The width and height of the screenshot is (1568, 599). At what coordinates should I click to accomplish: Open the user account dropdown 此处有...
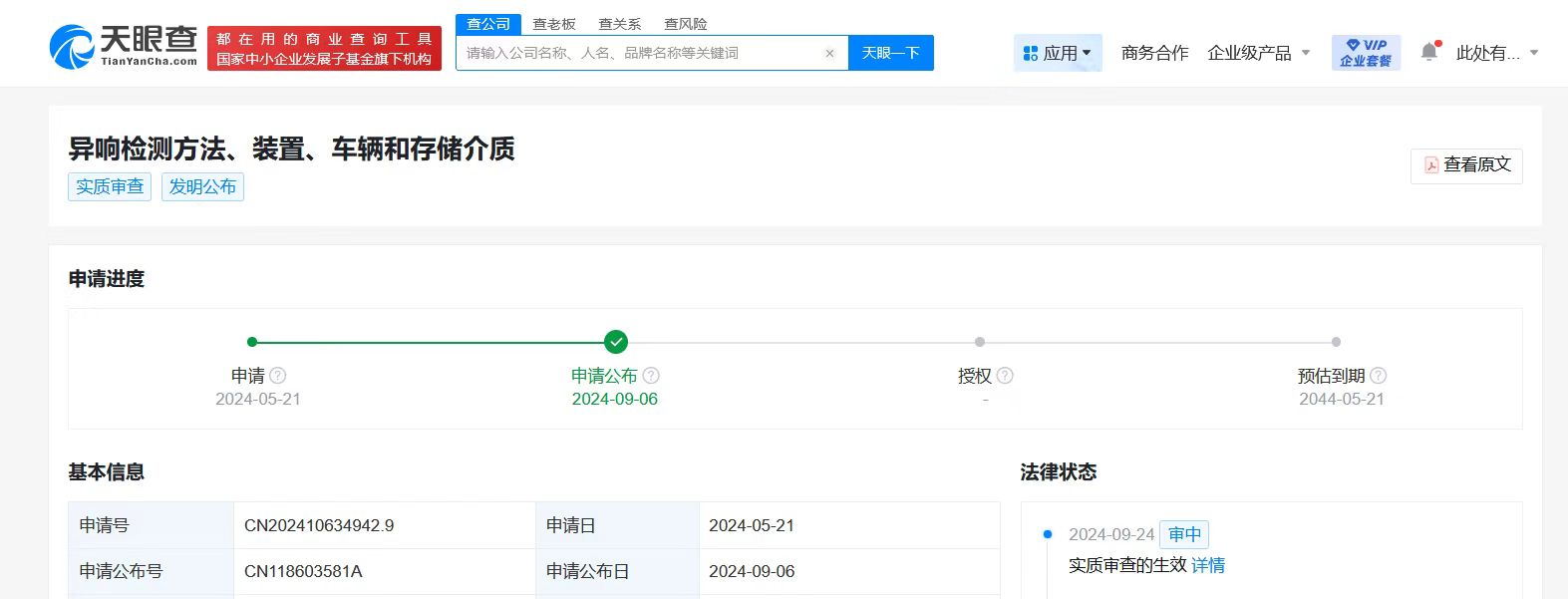point(1496,53)
